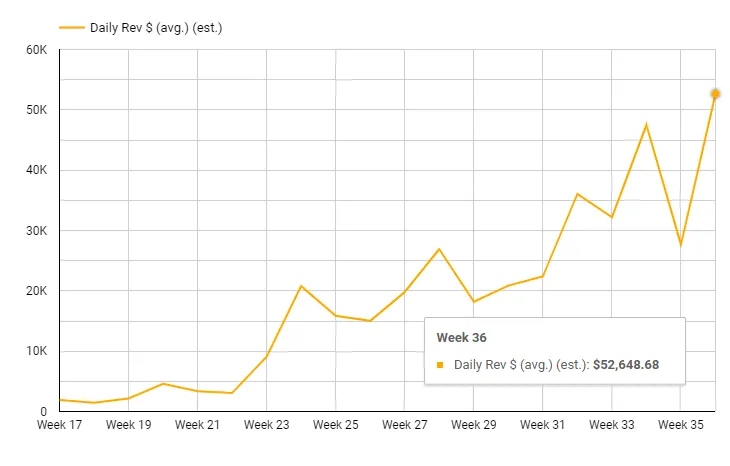This screenshot has width=730, height=466.
Task: Select the Week 28 peak data point
Action: coord(439,249)
